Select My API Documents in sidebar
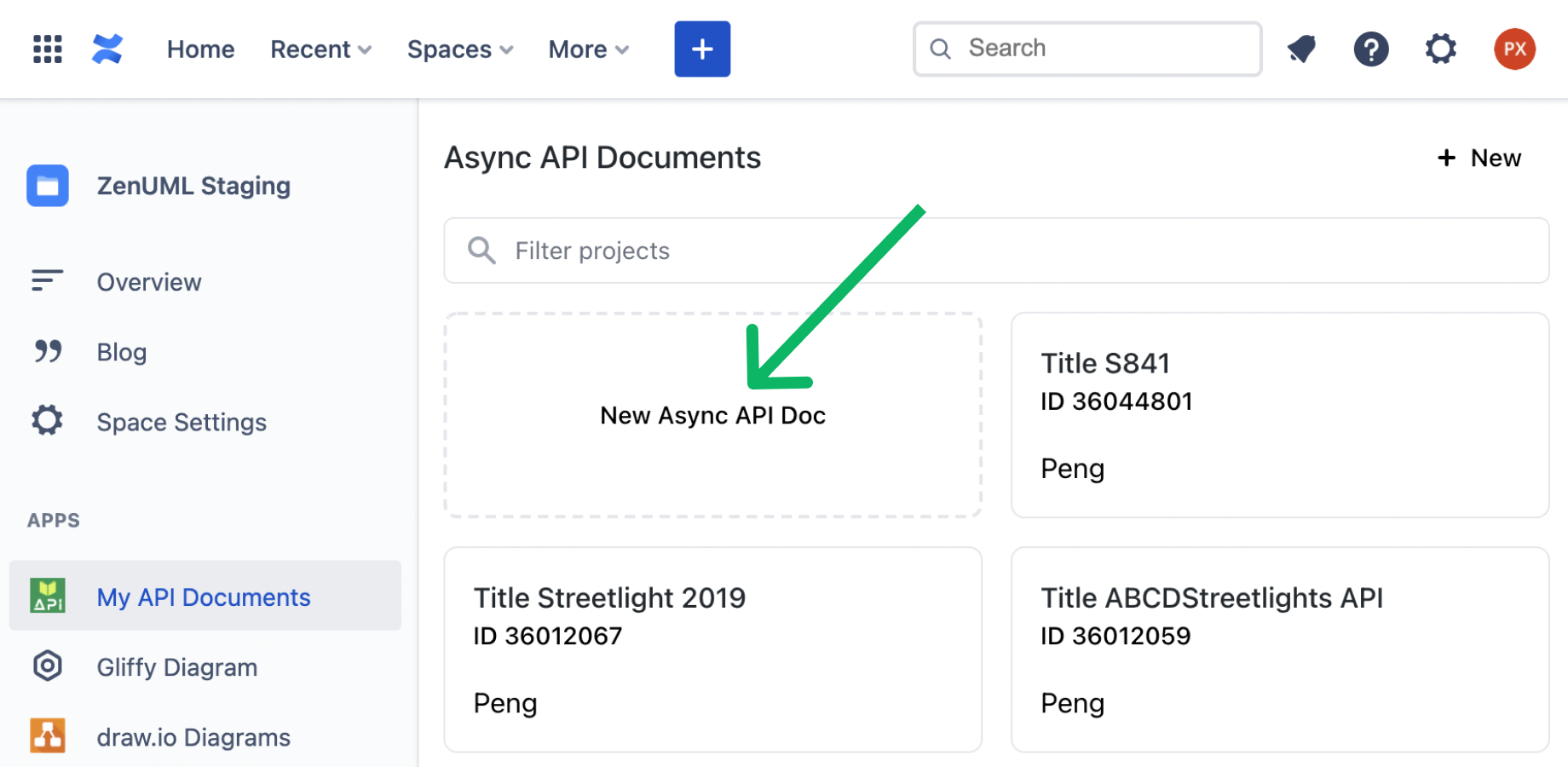This screenshot has height=767, width=1568. (205, 596)
